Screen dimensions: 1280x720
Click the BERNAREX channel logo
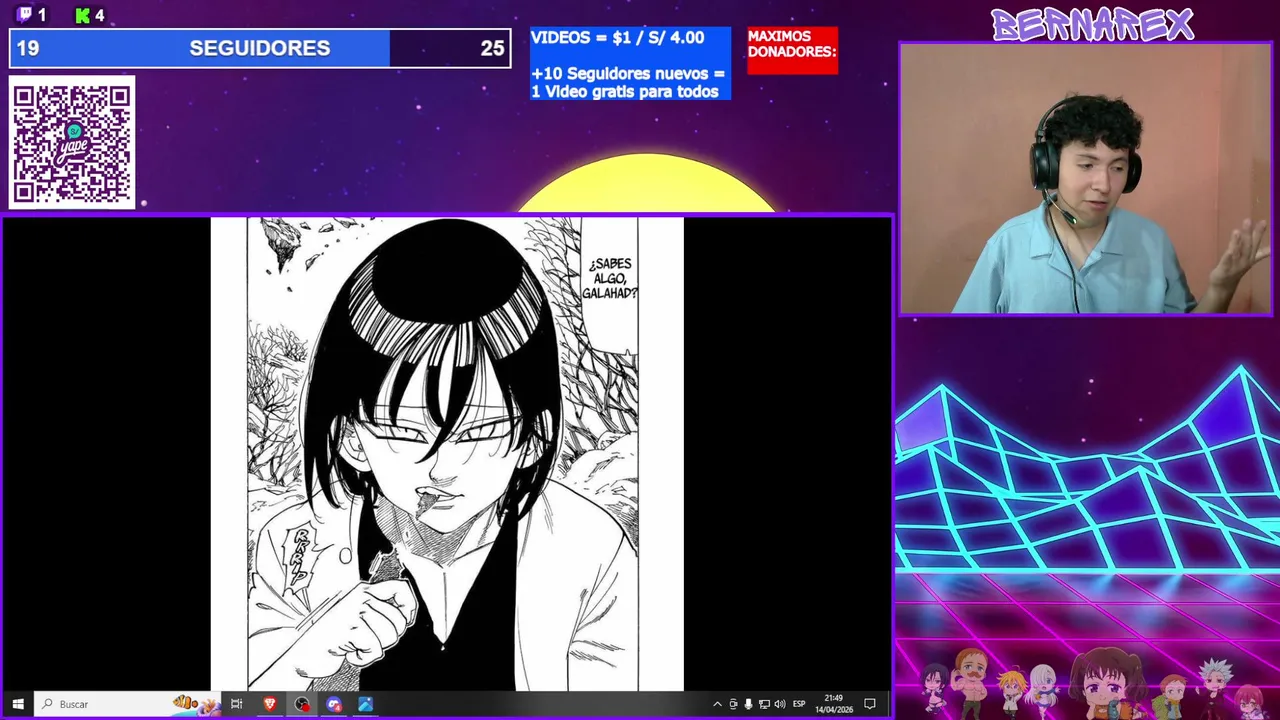[x=1092, y=24]
